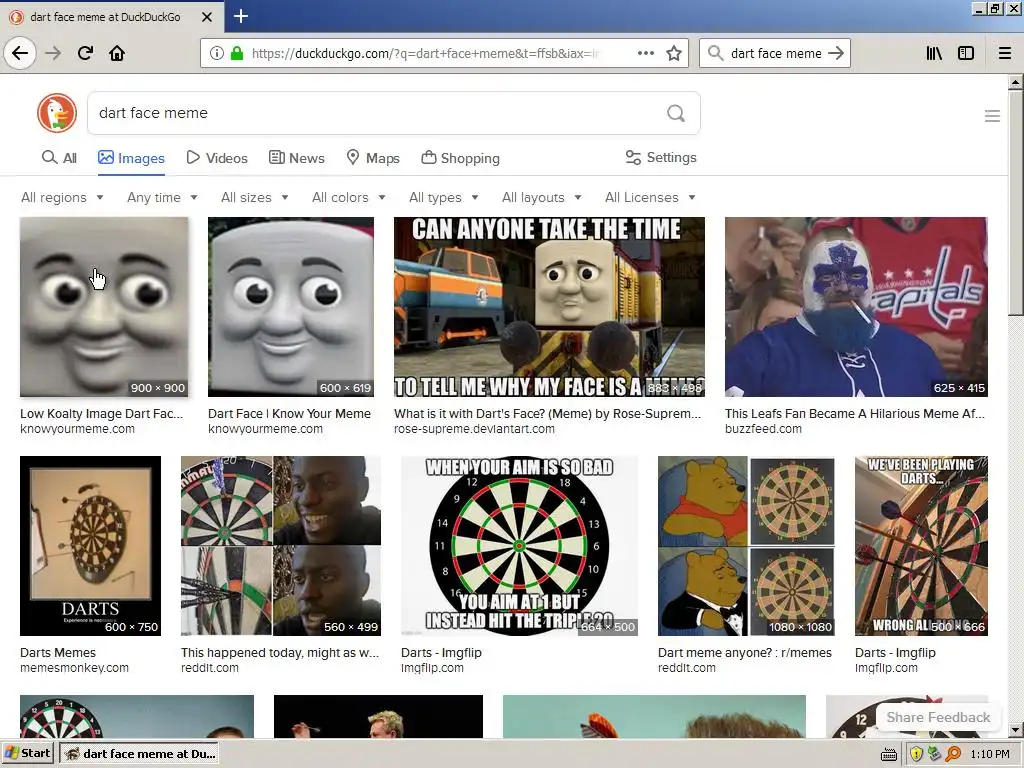
Task: Click the Share Feedback button
Action: tap(938, 717)
